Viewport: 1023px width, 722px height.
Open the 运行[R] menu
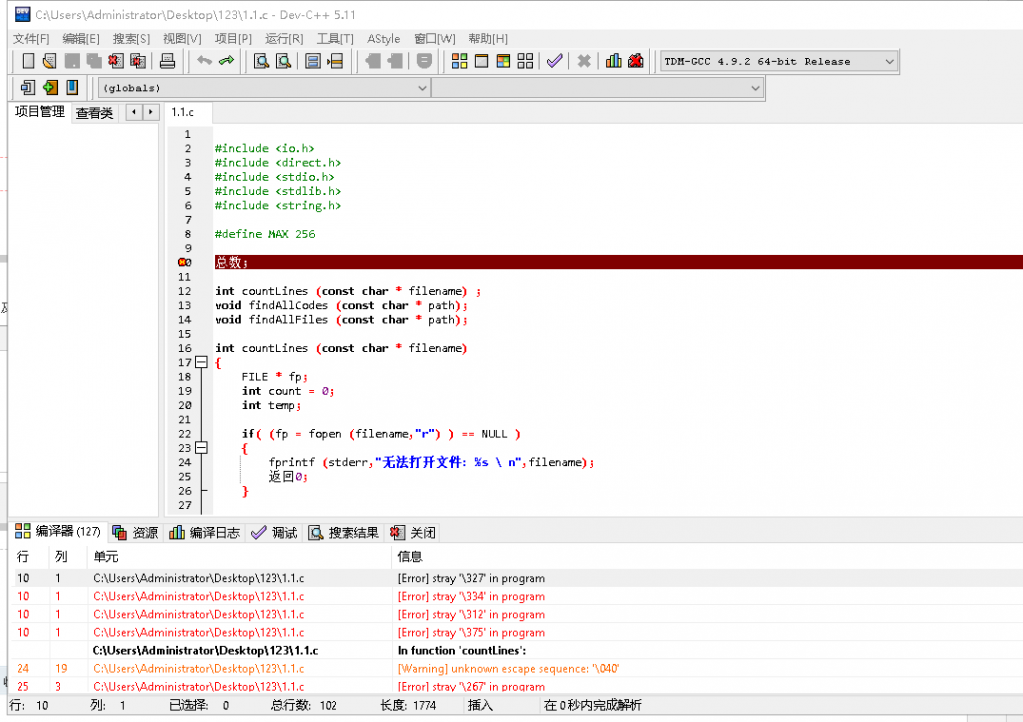[x=284, y=38]
